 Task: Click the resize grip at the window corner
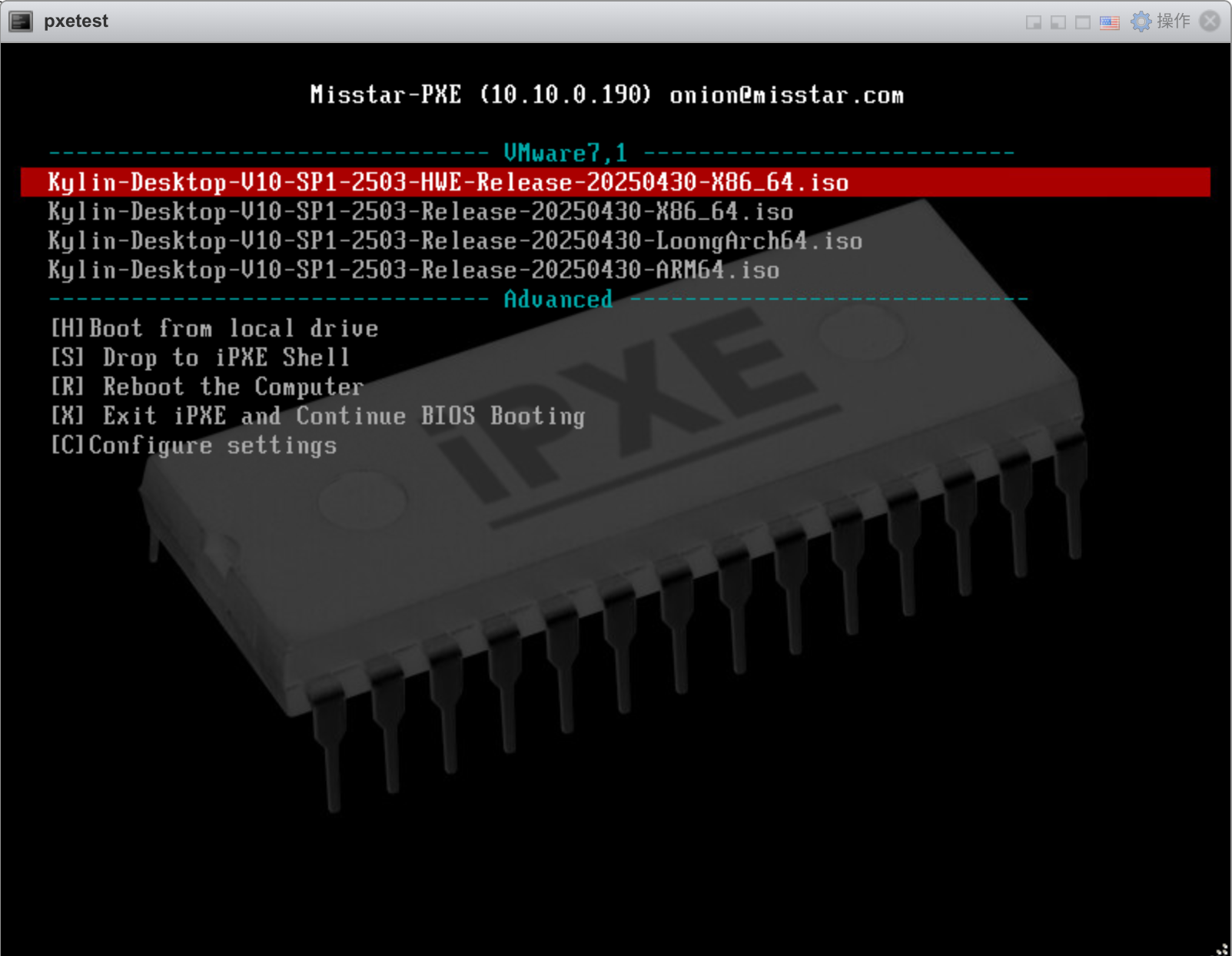(x=1223, y=948)
